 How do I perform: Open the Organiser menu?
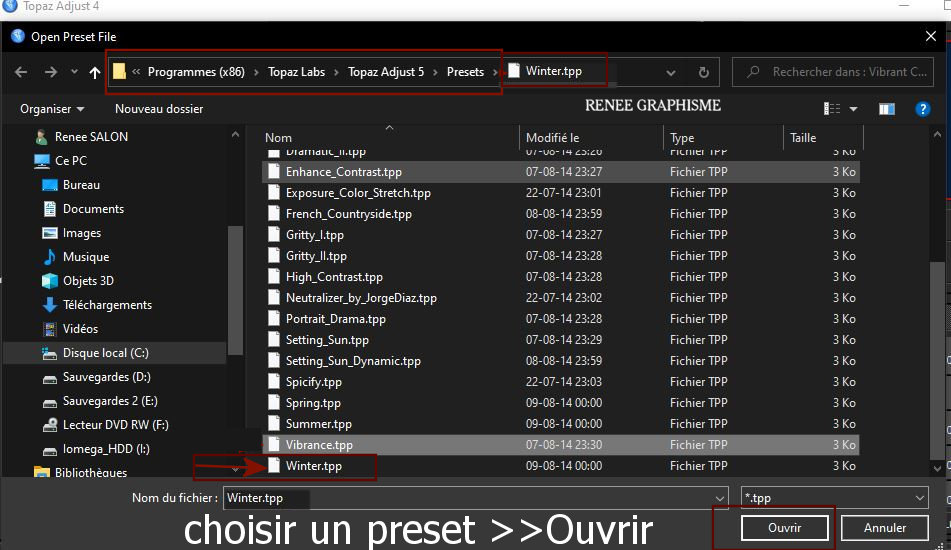(52, 109)
